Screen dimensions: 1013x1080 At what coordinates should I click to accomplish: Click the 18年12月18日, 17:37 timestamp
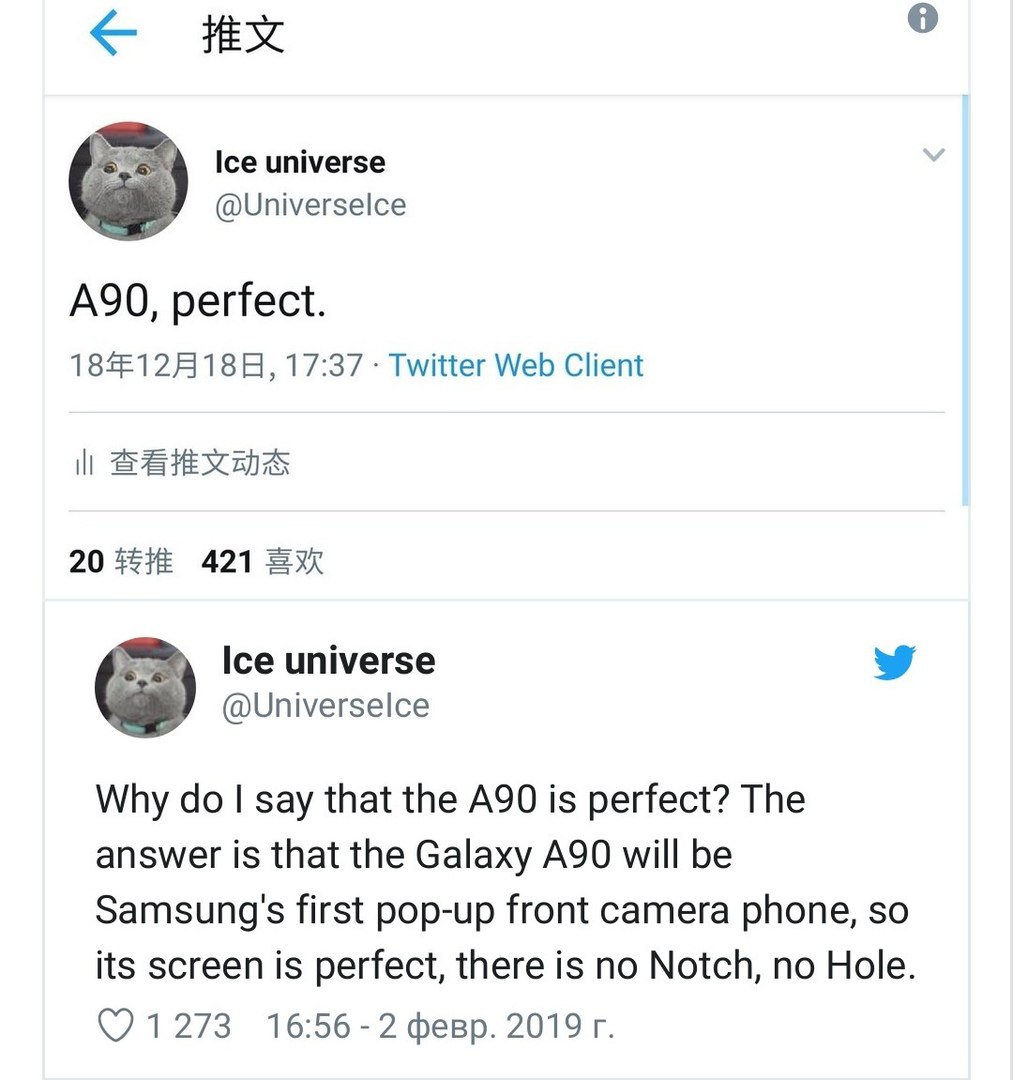pyautogui.click(x=216, y=365)
